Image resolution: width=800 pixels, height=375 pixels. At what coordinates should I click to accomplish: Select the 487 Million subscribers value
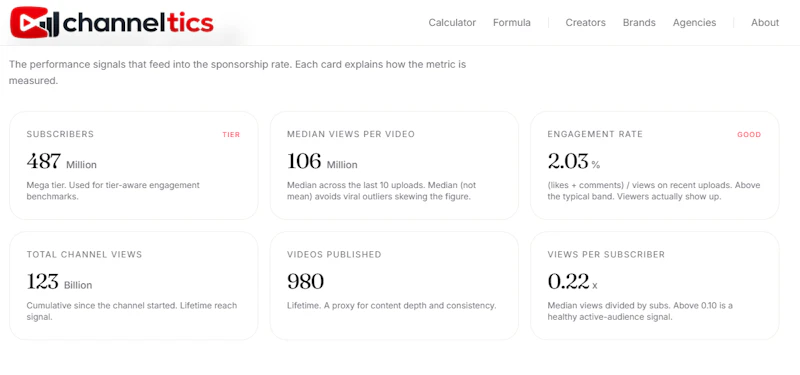[61, 162]
